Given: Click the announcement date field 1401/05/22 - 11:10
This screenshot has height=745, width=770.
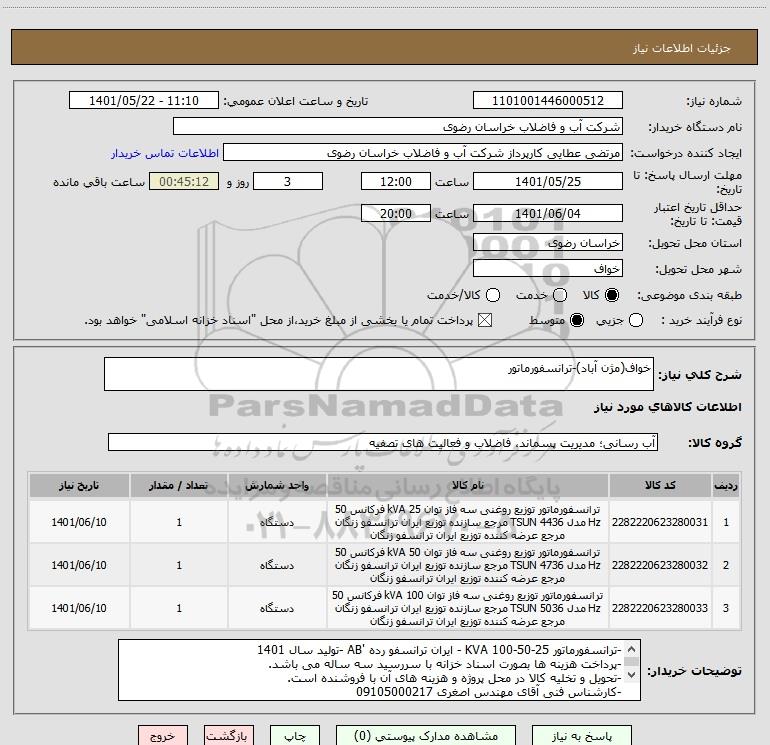Looking at the screenshot, I should (x=144, y=101).
